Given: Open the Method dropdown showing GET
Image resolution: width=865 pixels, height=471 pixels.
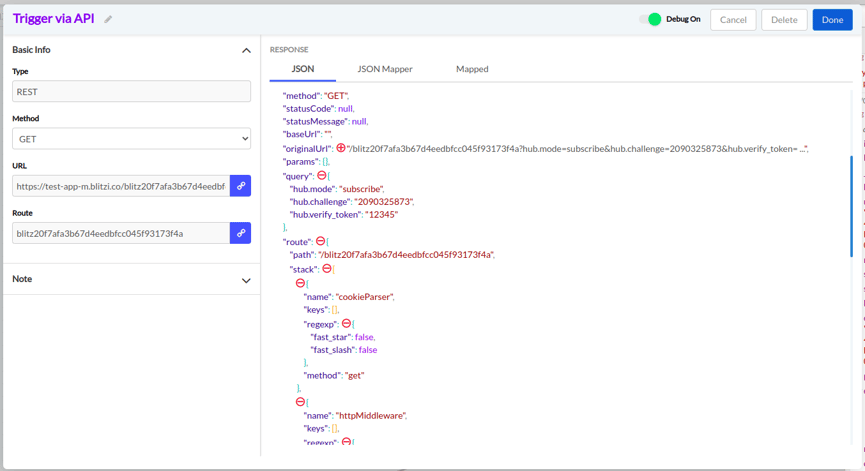Looking at the screenshot, I should 131,139.
